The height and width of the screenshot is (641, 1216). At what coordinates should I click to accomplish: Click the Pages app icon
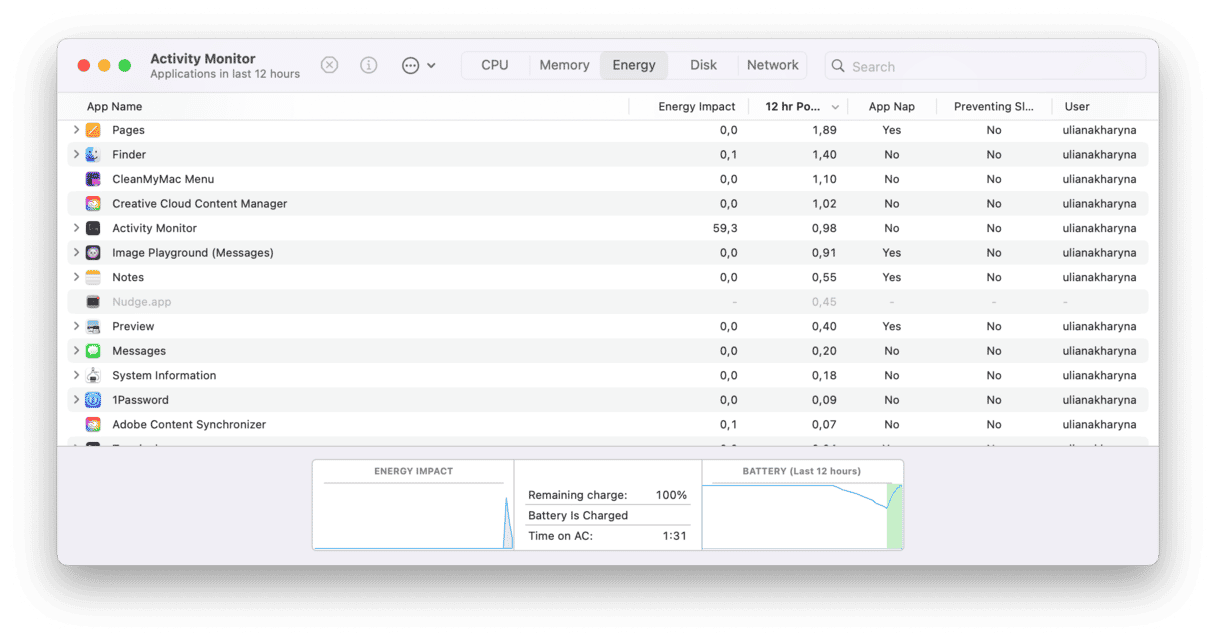click(x=93, y=130)
